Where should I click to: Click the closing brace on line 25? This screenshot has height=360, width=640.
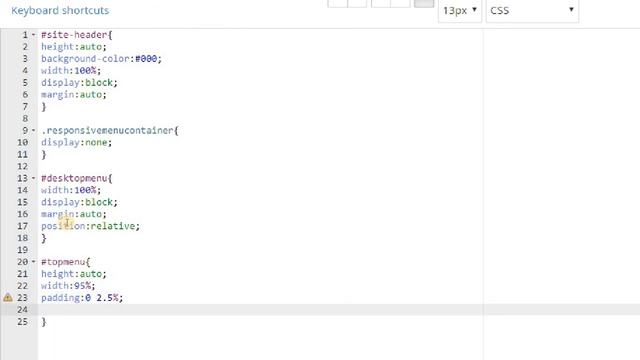pos(44,322)
